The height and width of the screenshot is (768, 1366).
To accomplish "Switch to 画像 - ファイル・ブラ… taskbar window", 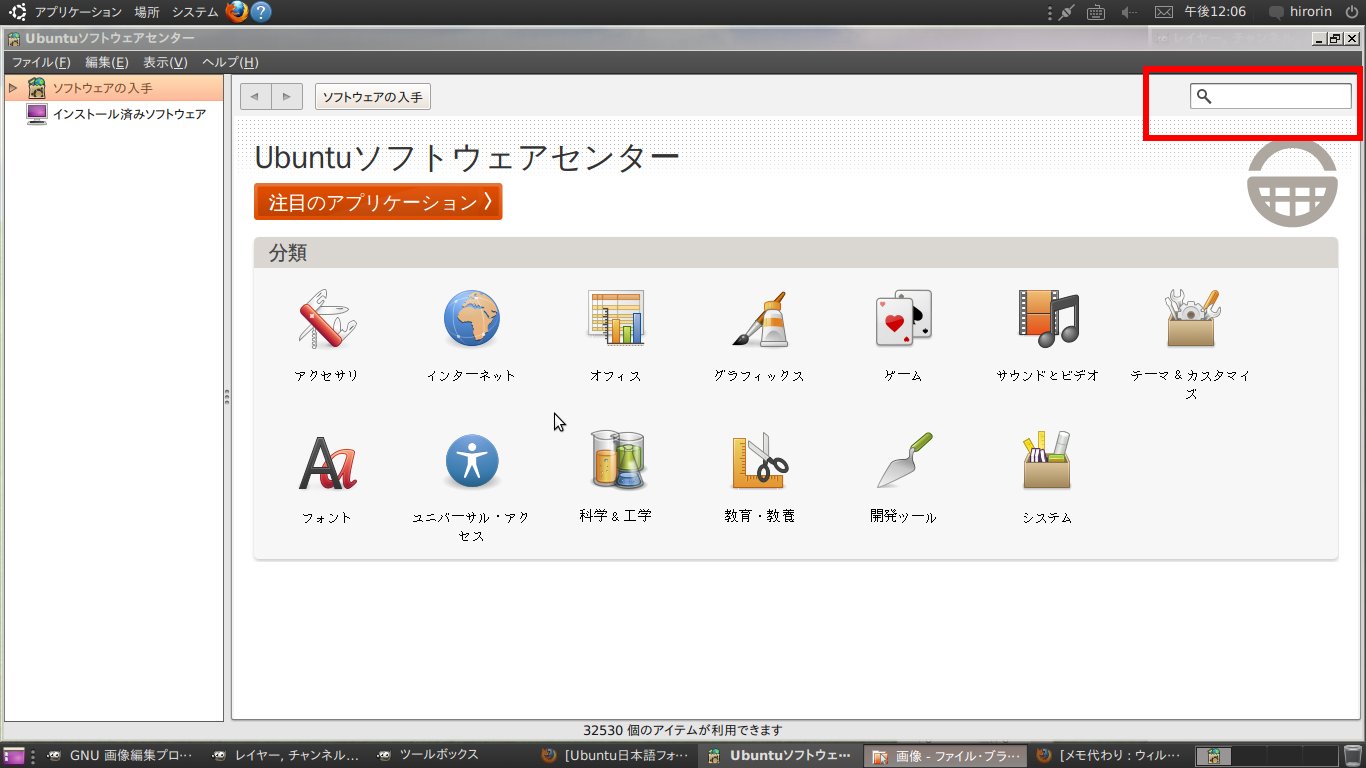I will click(x=946, y=756).
